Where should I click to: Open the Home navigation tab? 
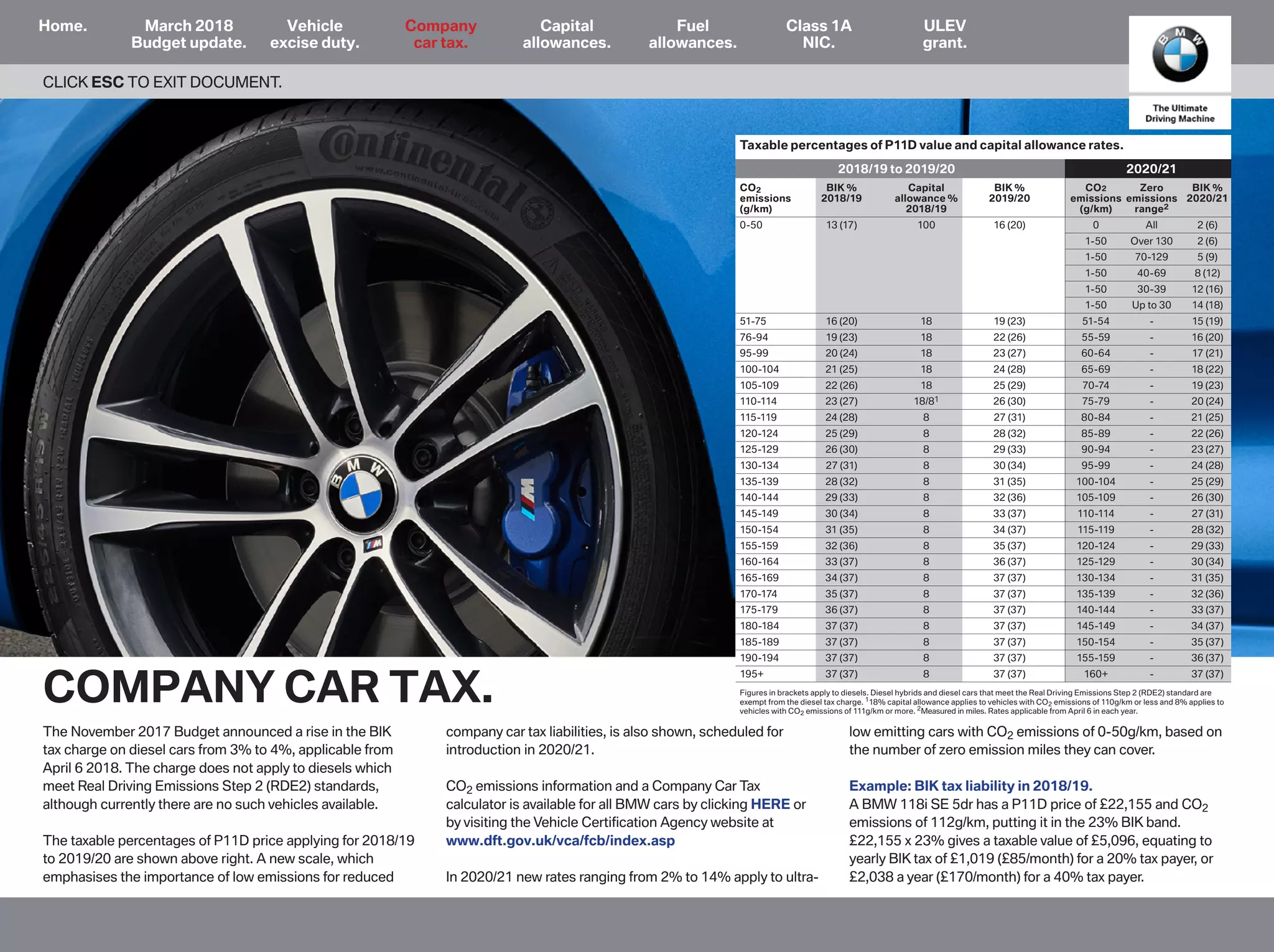63,26
